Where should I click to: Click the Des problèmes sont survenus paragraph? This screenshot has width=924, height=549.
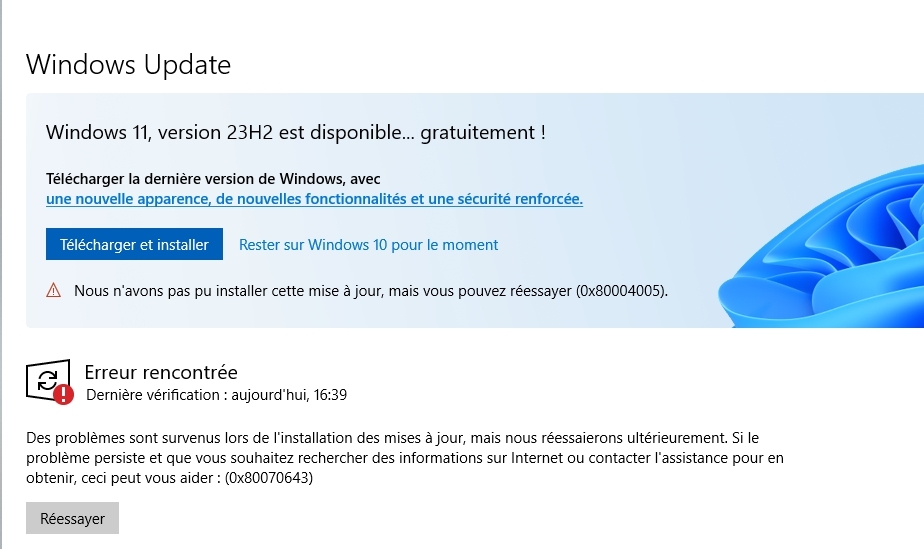[400, 458]
